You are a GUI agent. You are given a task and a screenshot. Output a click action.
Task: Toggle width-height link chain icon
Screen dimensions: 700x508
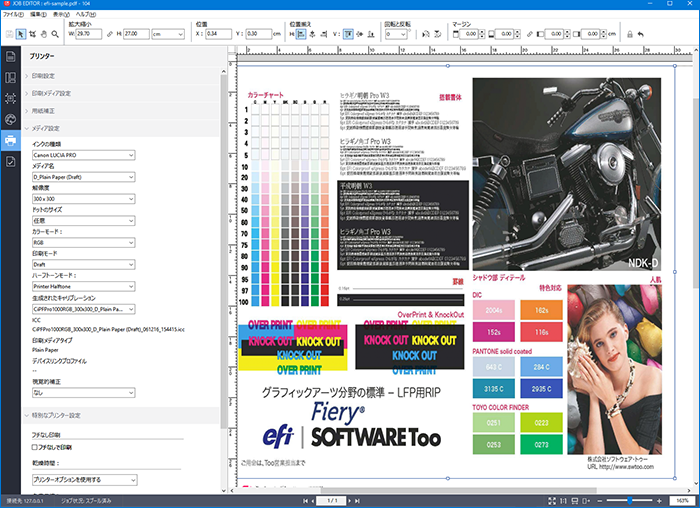tap(110, 34)
